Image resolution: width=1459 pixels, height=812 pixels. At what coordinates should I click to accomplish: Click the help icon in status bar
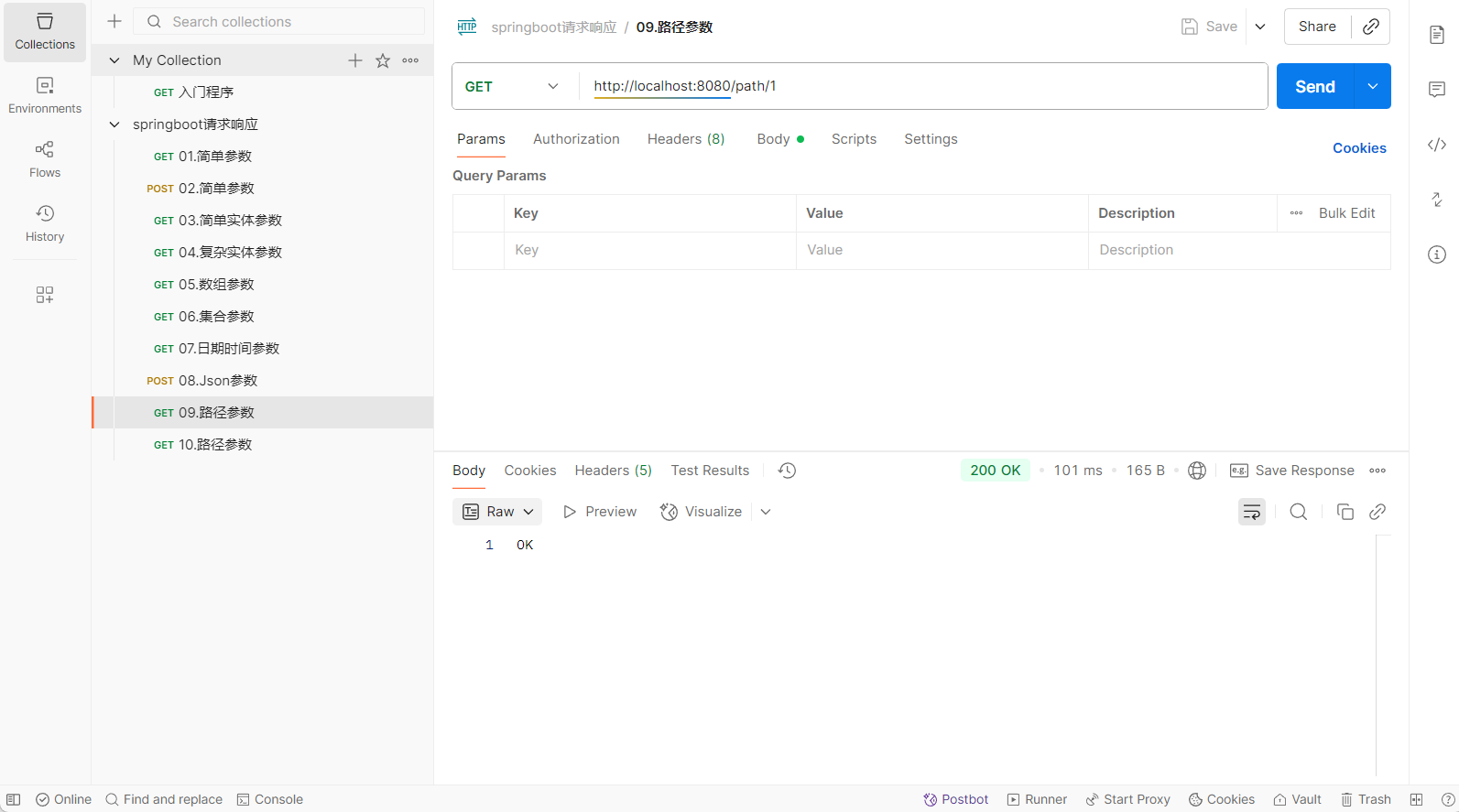click(x=1448, y=799)
